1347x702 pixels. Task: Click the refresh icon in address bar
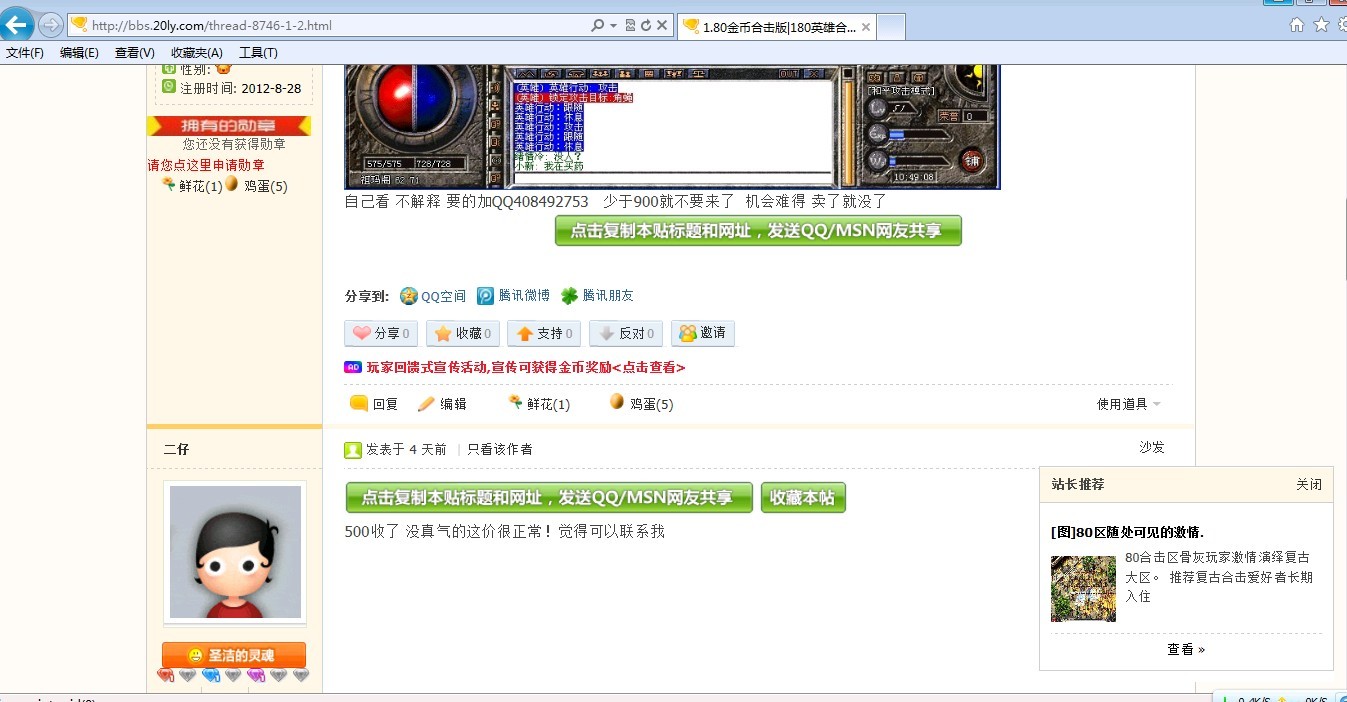pyautogui.click(x=646, y=25)
